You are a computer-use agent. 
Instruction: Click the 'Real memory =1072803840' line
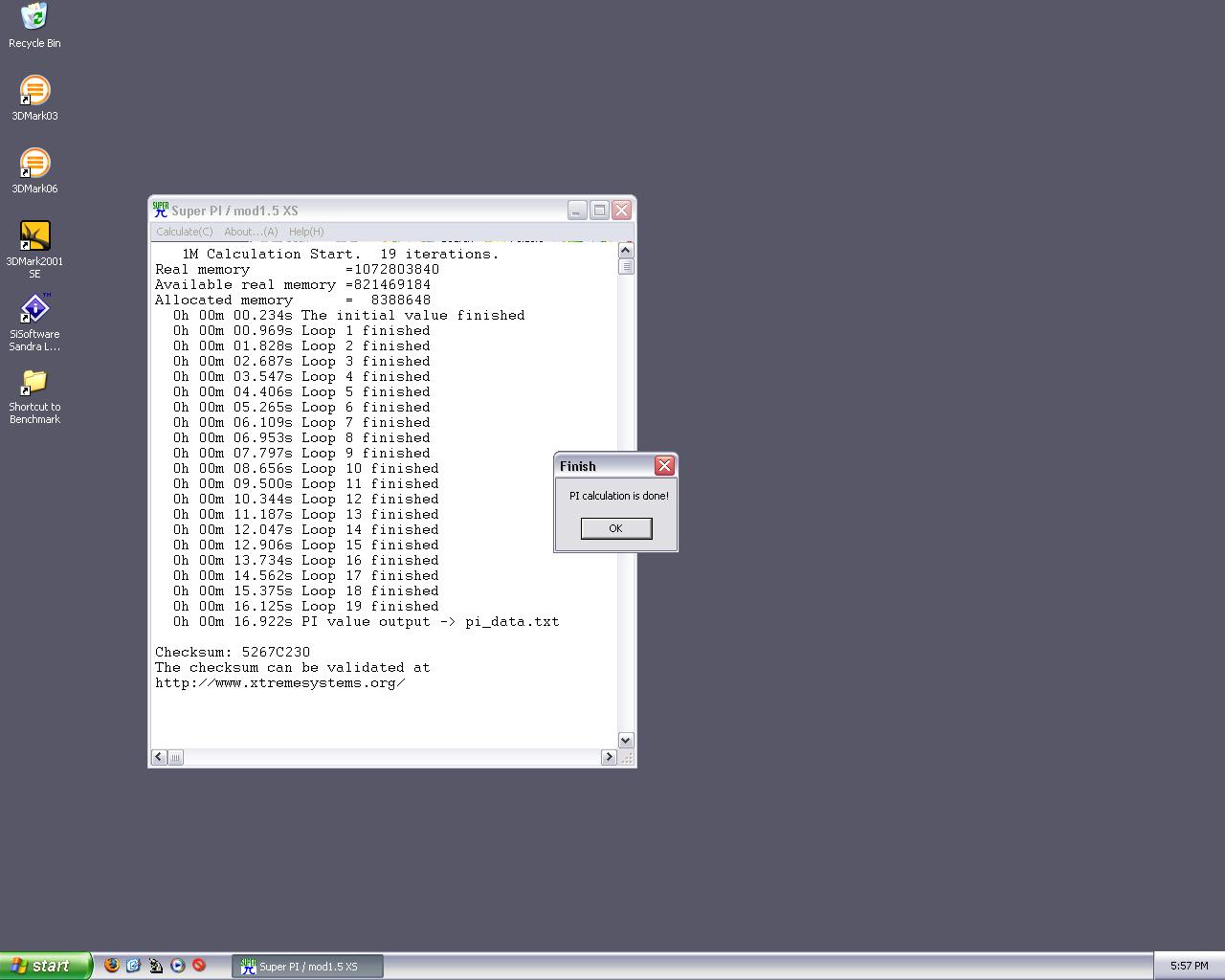click(297, 269)
